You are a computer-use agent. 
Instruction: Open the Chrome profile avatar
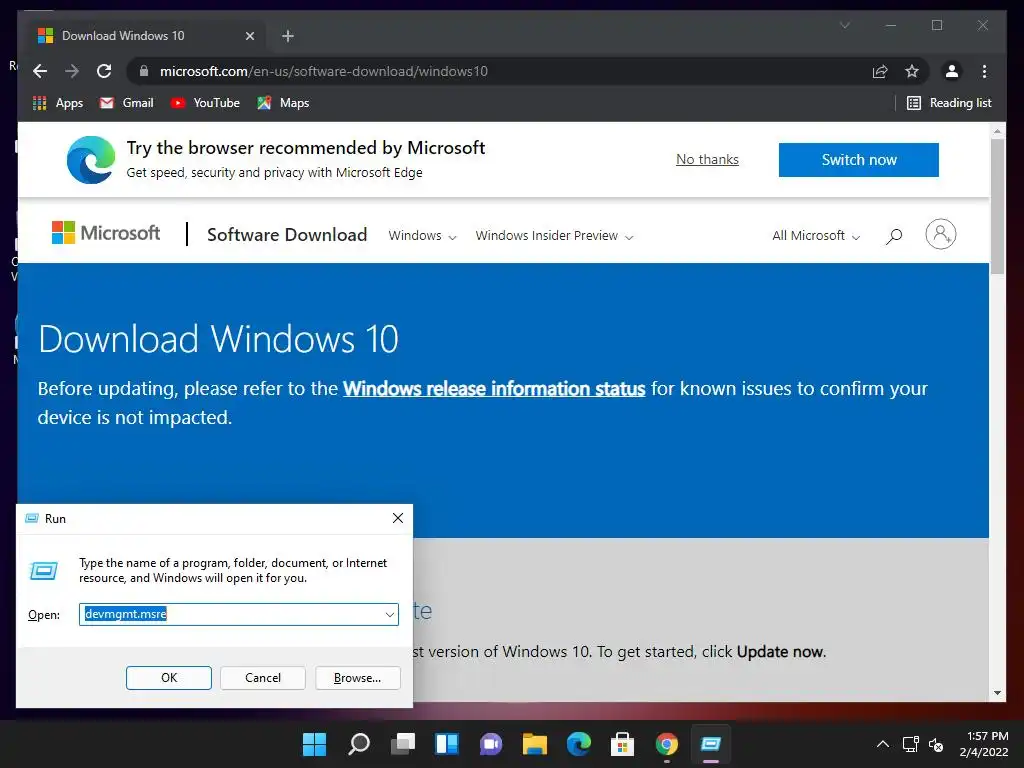(952, 71)
